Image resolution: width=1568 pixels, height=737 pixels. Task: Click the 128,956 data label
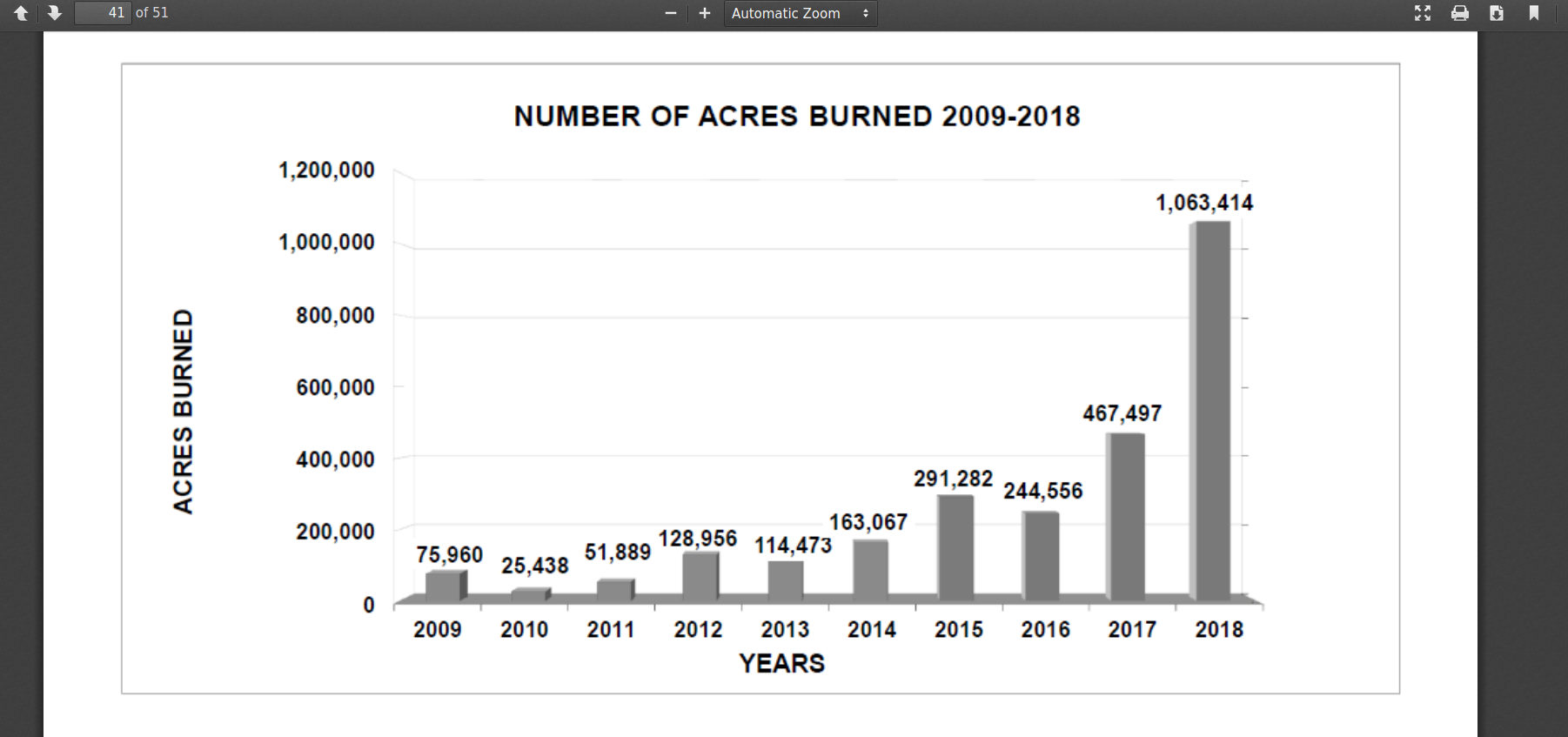(x=698, y=539)
